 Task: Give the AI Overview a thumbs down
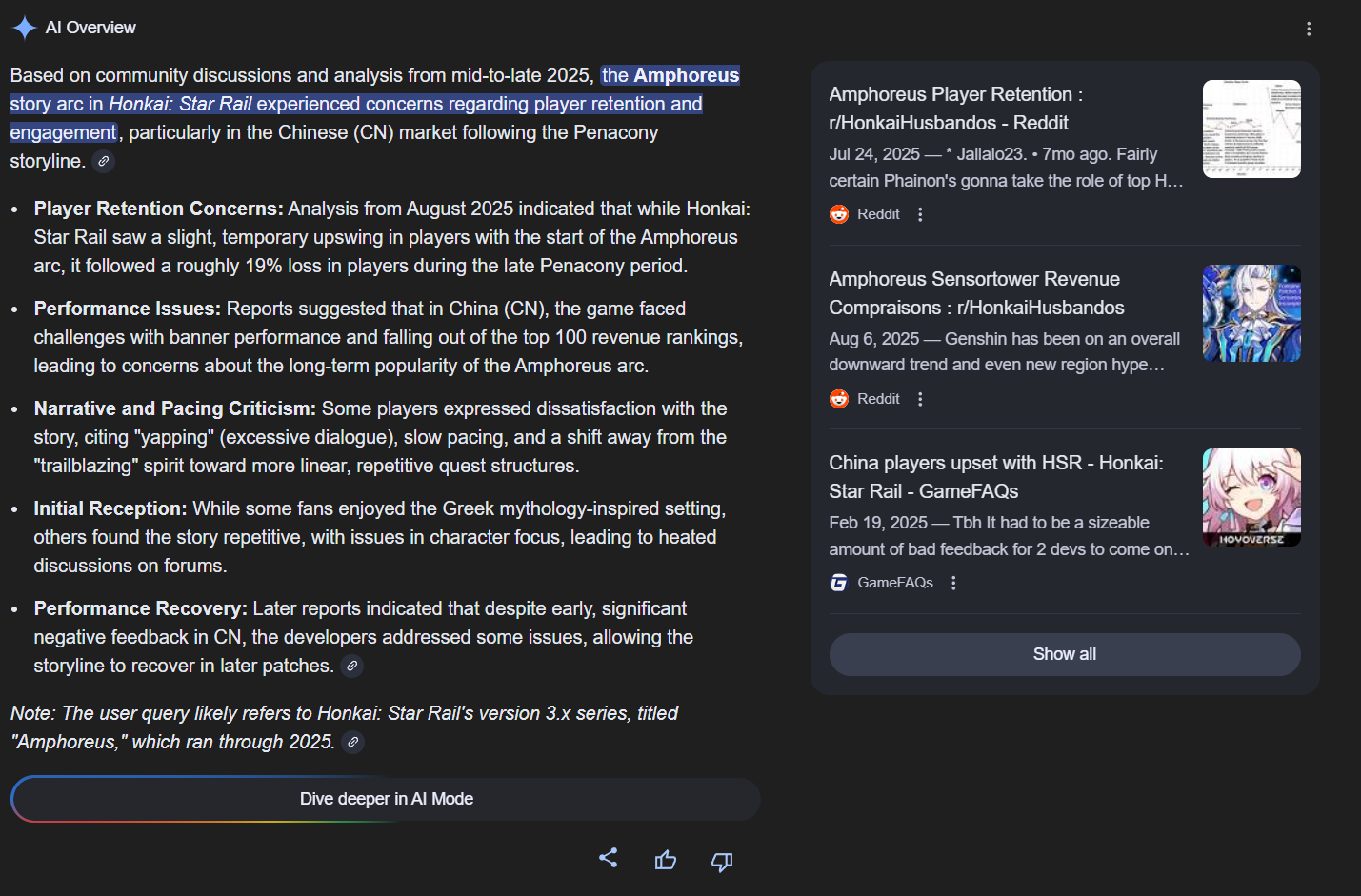click(722, 862)
